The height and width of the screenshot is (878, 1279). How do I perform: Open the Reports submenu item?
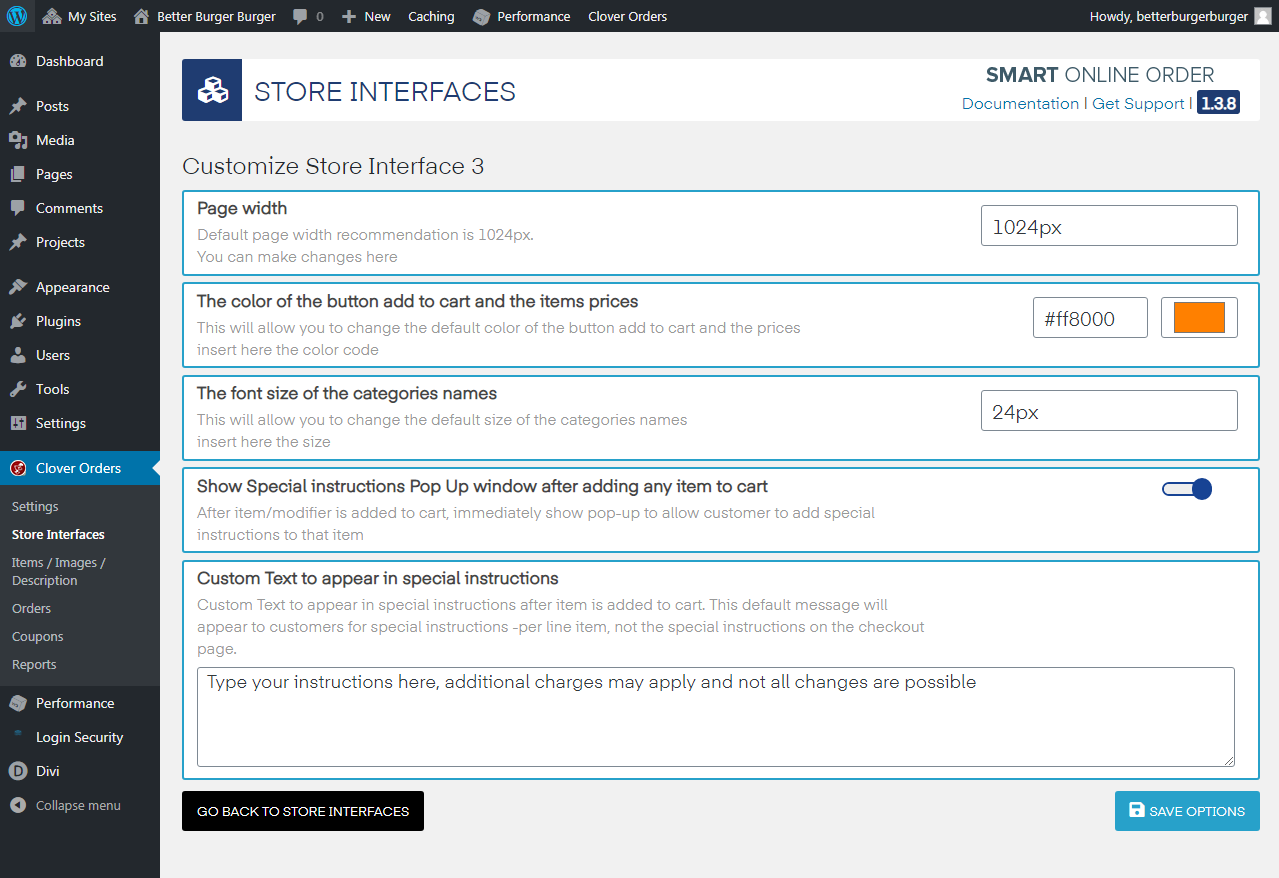(x=34, y=665)
